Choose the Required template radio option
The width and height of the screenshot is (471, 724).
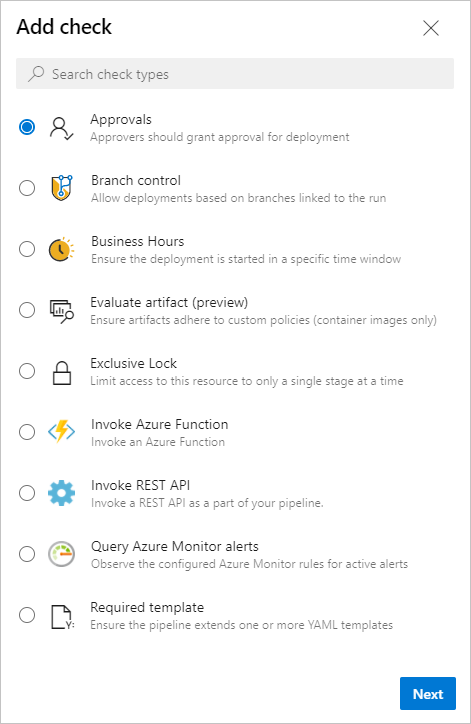tap(27, 615)
